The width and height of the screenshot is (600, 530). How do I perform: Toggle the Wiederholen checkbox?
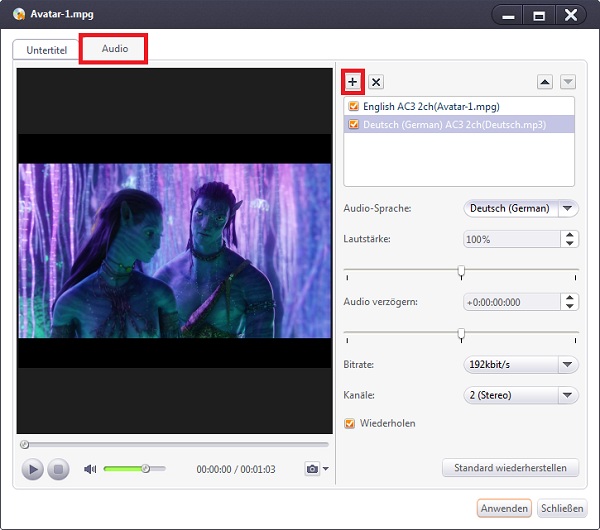pyautogui.click(x=349, y=424)
